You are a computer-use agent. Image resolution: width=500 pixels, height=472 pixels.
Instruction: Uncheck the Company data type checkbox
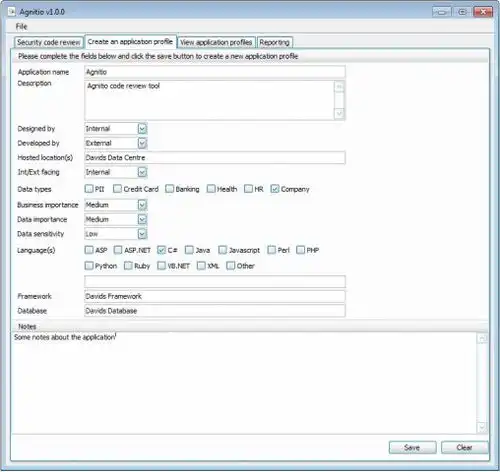point(275,189)
